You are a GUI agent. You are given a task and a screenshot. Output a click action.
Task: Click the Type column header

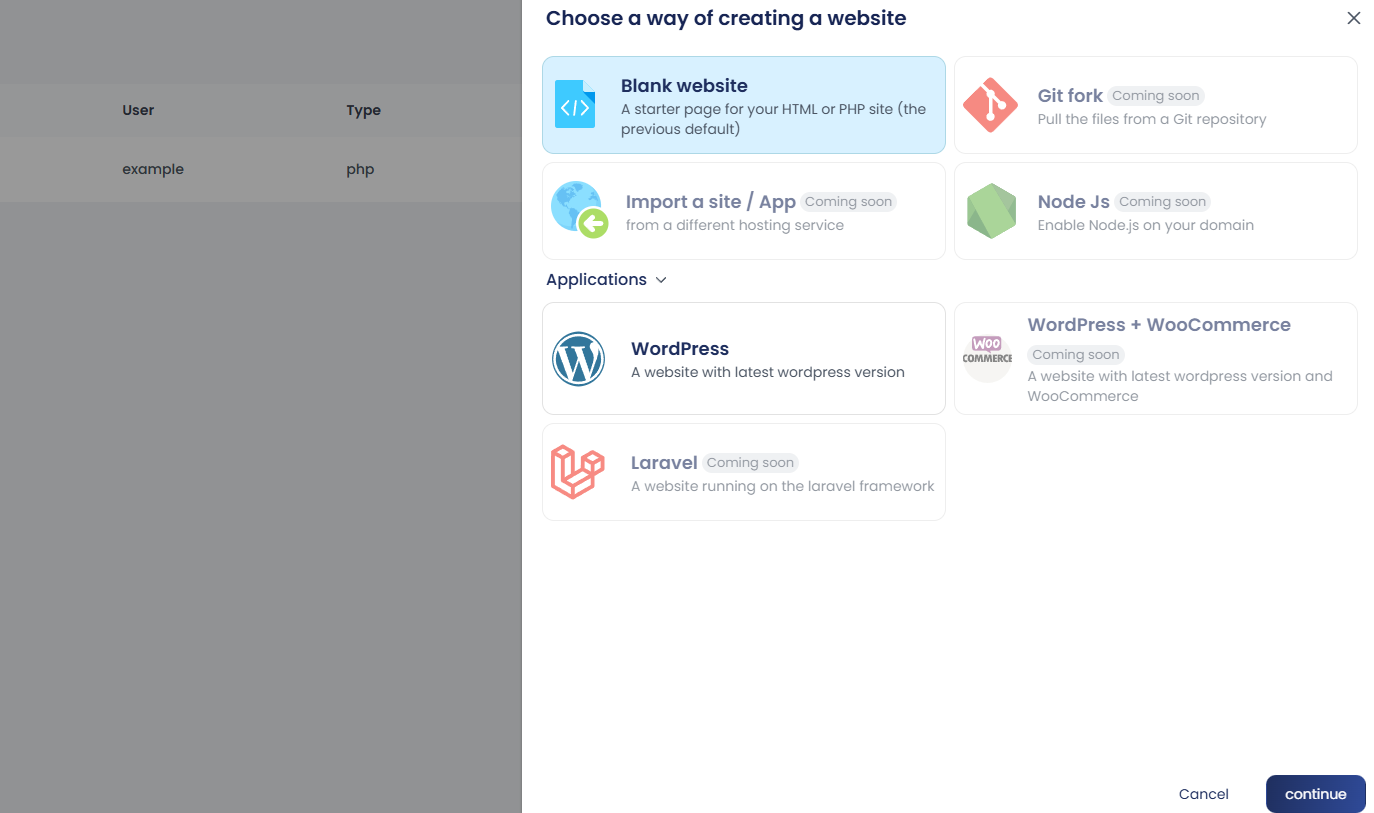pos(364,110)
